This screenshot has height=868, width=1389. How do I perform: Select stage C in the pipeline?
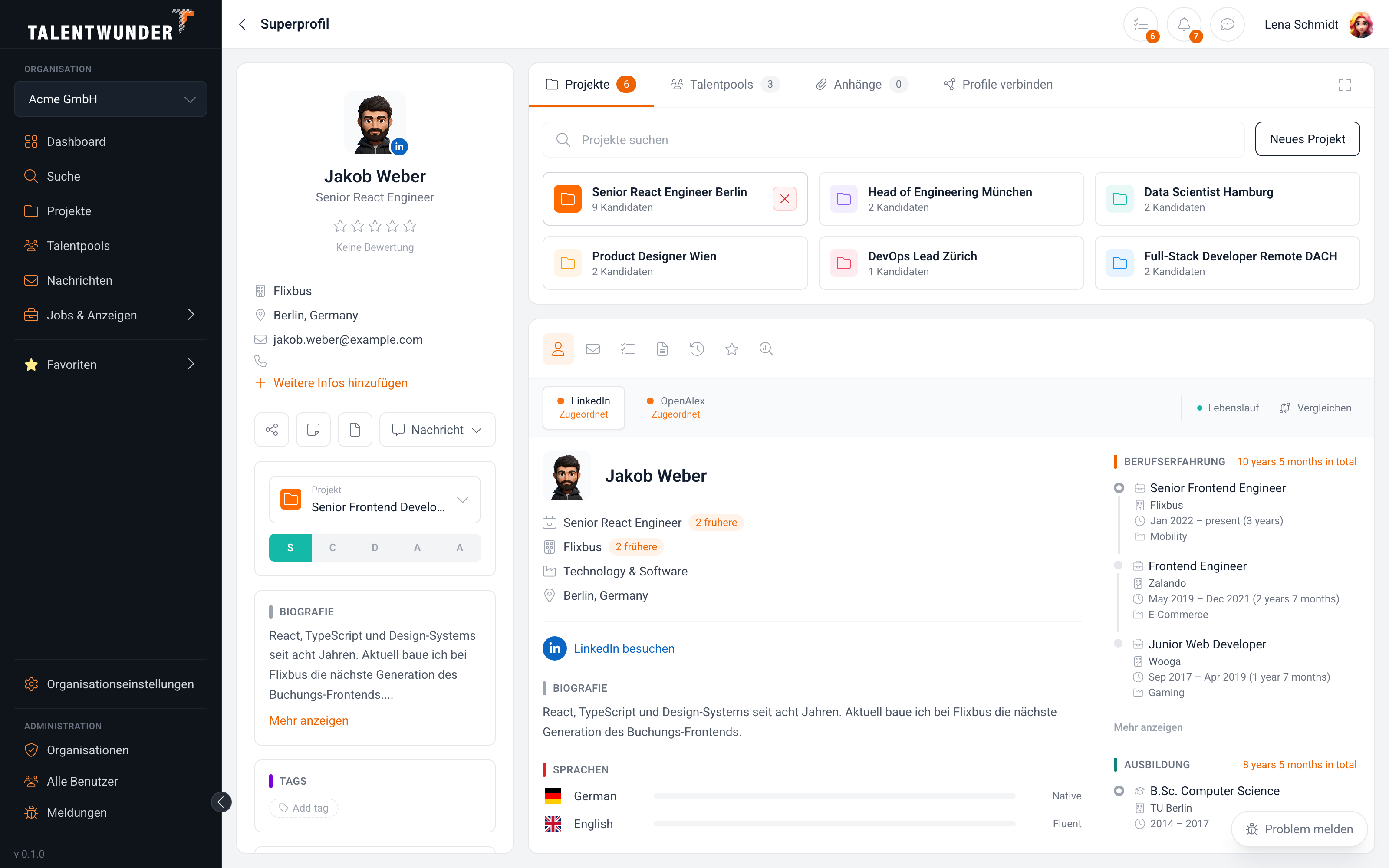(332, 548)
